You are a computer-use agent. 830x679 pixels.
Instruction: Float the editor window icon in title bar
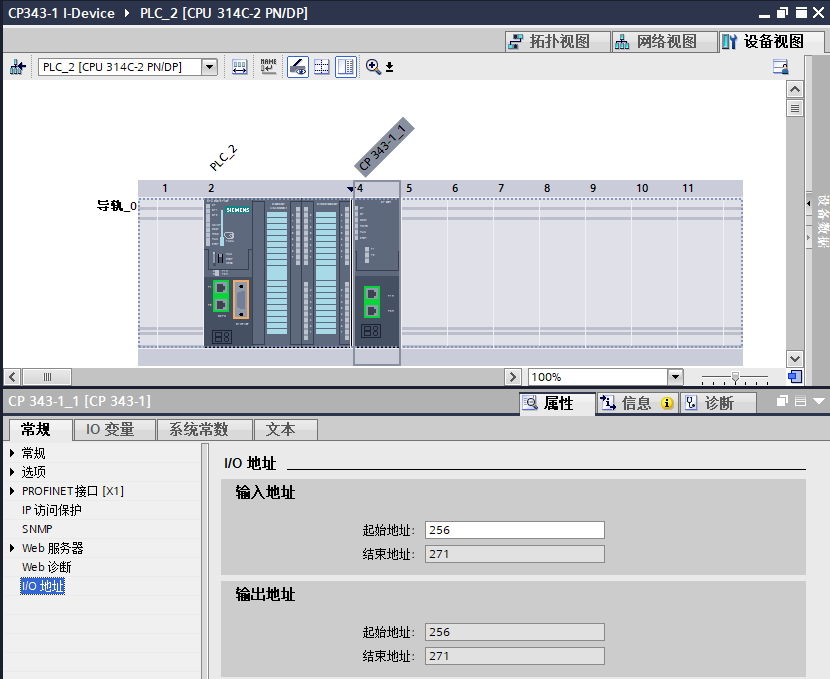pos(782,12)
